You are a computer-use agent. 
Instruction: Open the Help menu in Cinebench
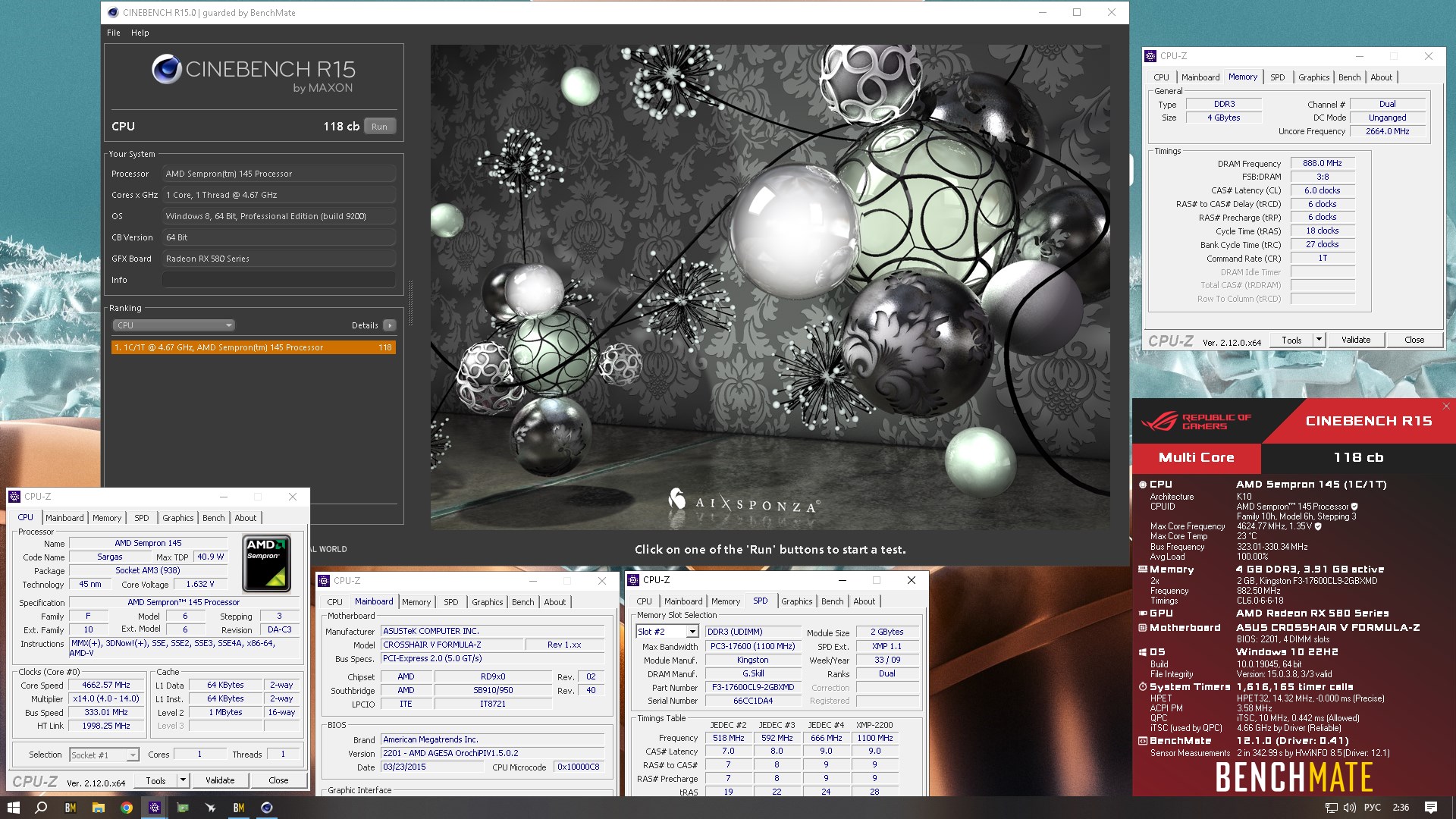(x=140, y=33)
